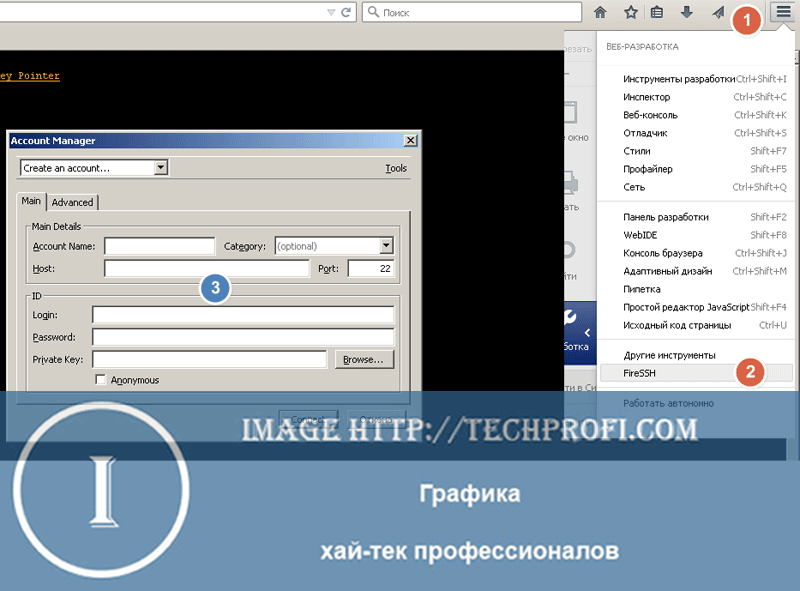Open Инструменты разработки menu item

[x=696, y=79]
